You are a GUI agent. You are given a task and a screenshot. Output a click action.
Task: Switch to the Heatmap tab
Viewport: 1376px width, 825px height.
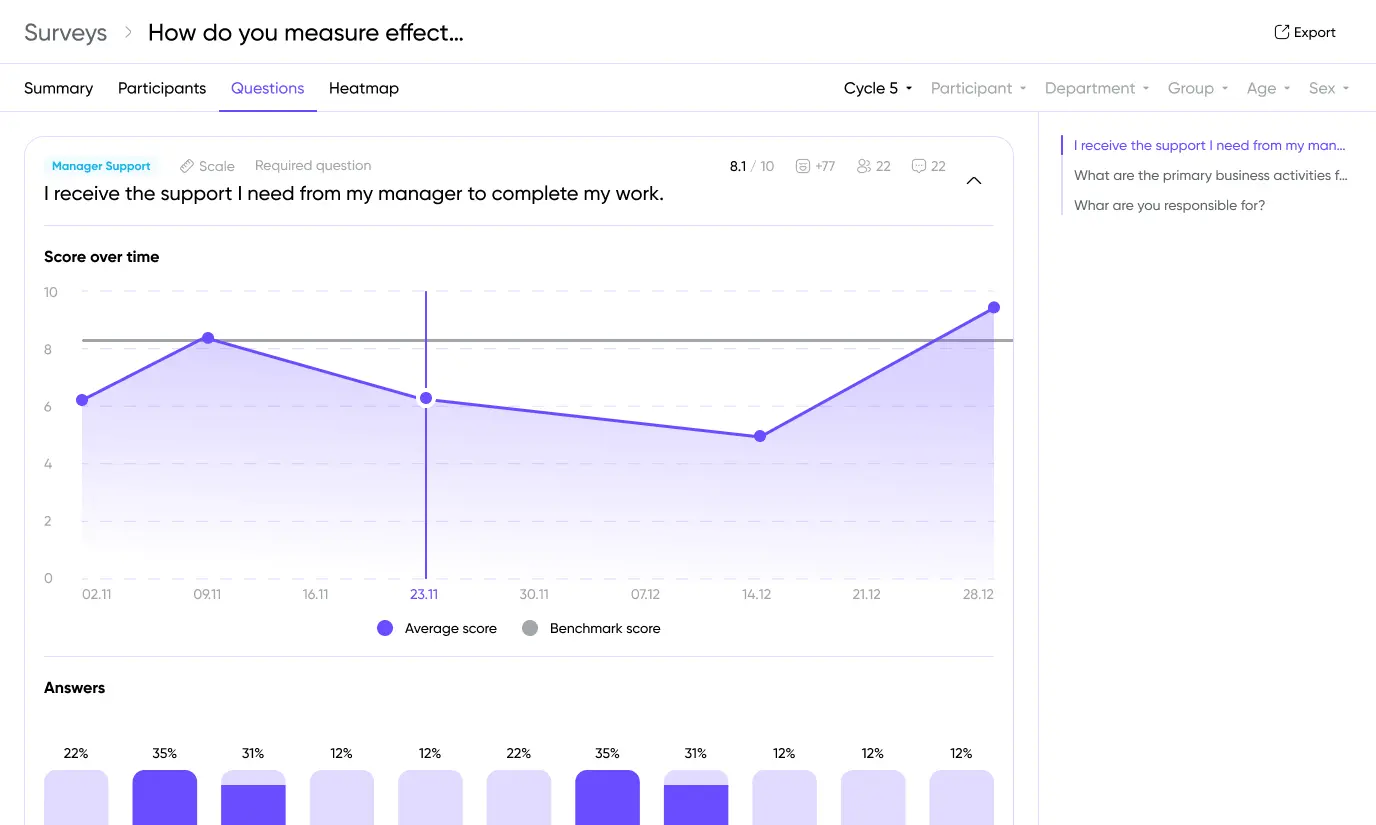[363, 88]
